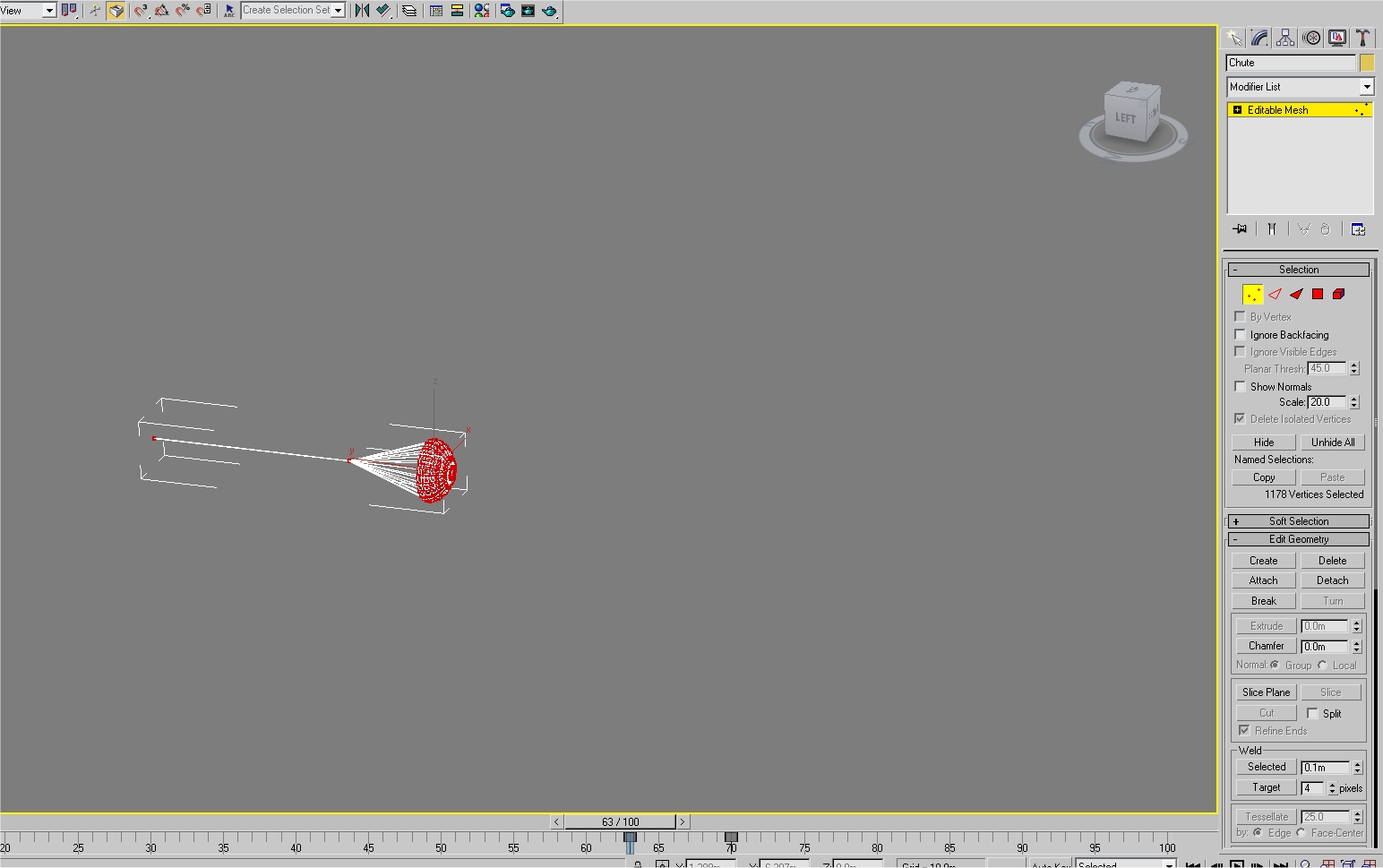Click the Slice Plane button
Screen dimensions: 1383x868
click(1267, 692)
